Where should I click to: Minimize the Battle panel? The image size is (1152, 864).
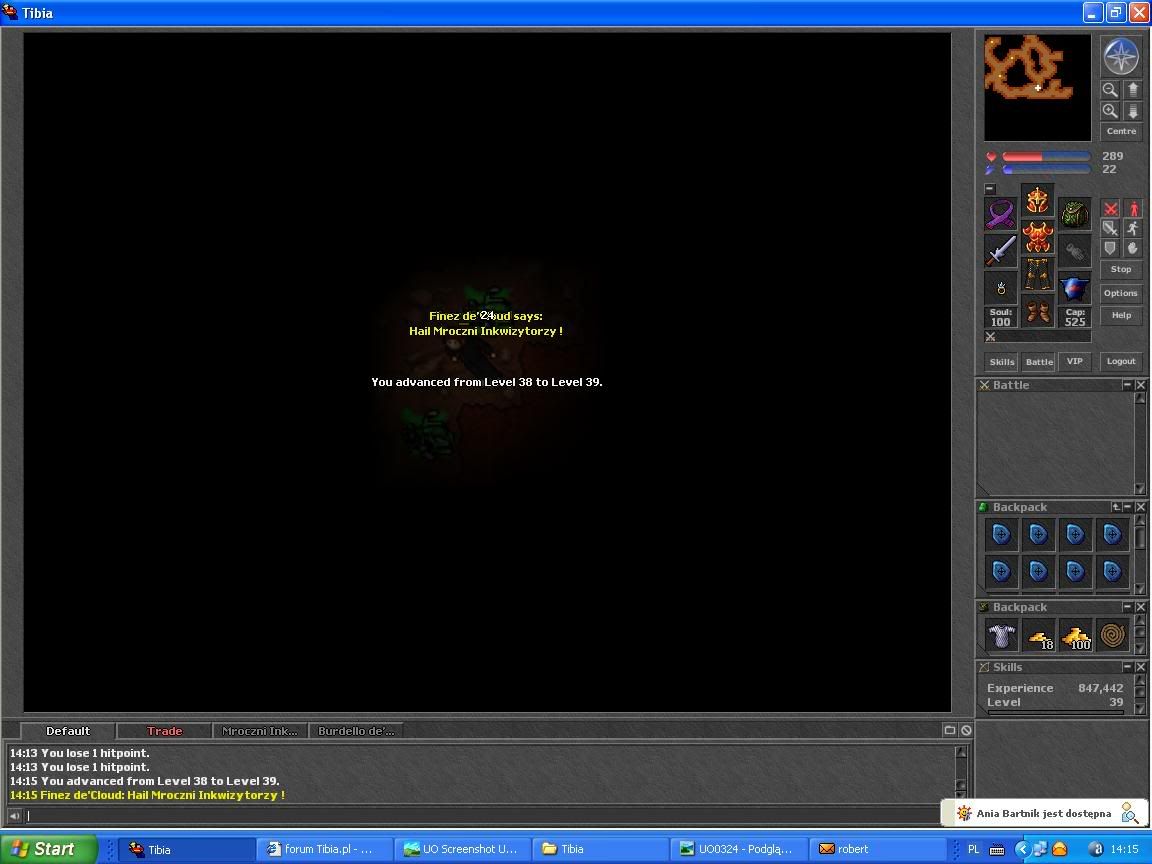[x=1127, y=385]
